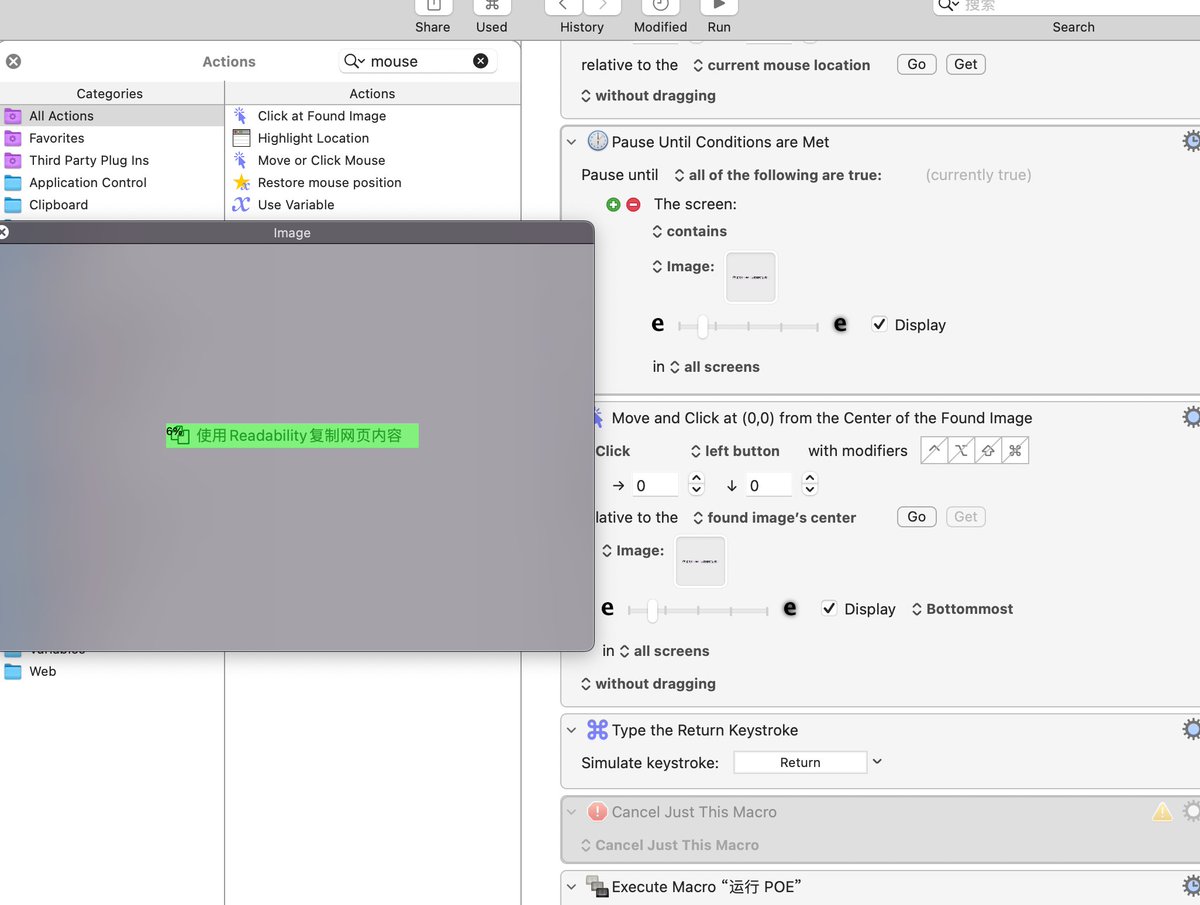This screenshot has height=905, width=1200.
Task: Click Go next to found image's center
Action: pyautogui.click(x=917, y=517)
